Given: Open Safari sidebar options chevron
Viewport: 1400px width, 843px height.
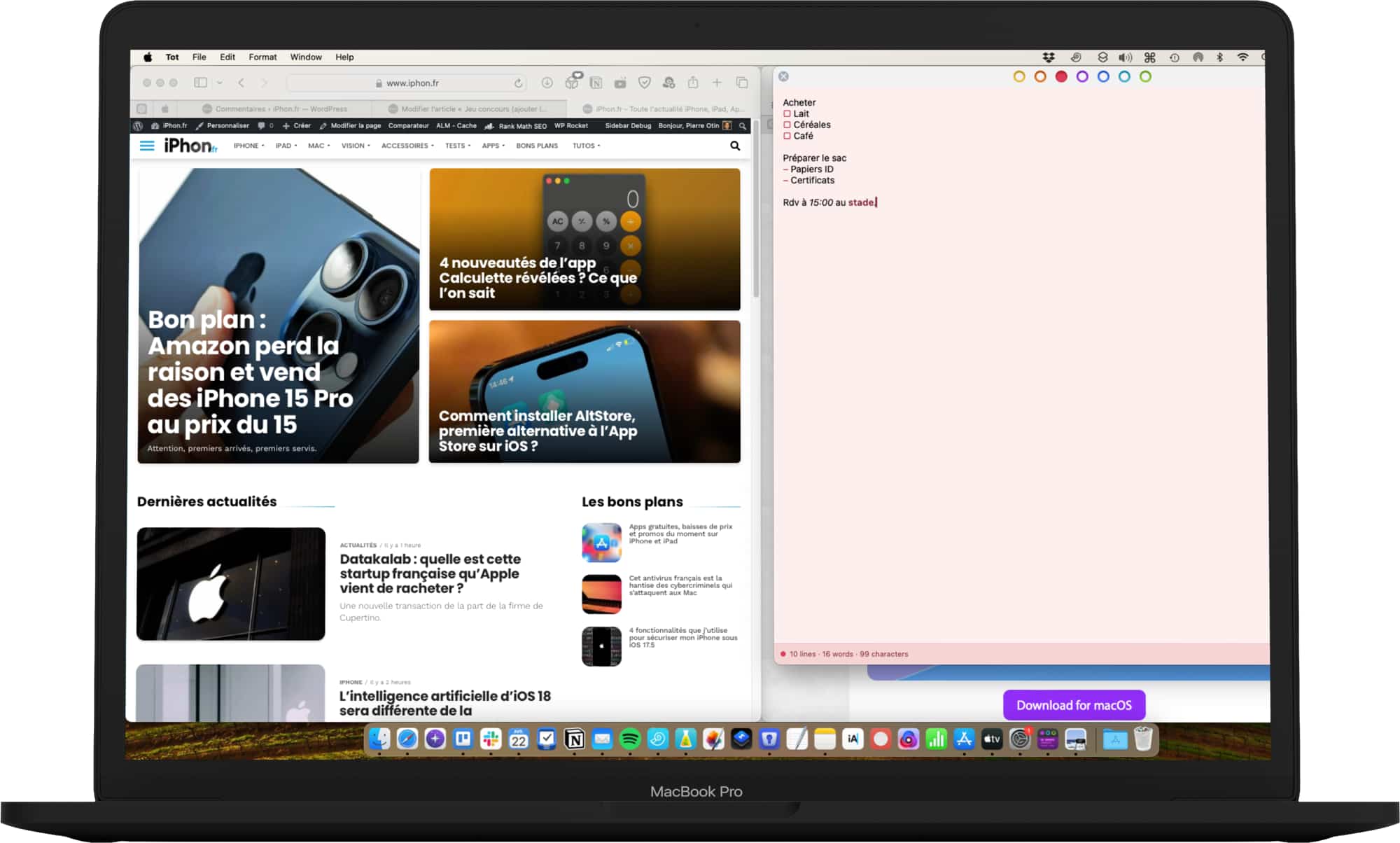Looking at the screenshot, I should (x=220, y=83).
